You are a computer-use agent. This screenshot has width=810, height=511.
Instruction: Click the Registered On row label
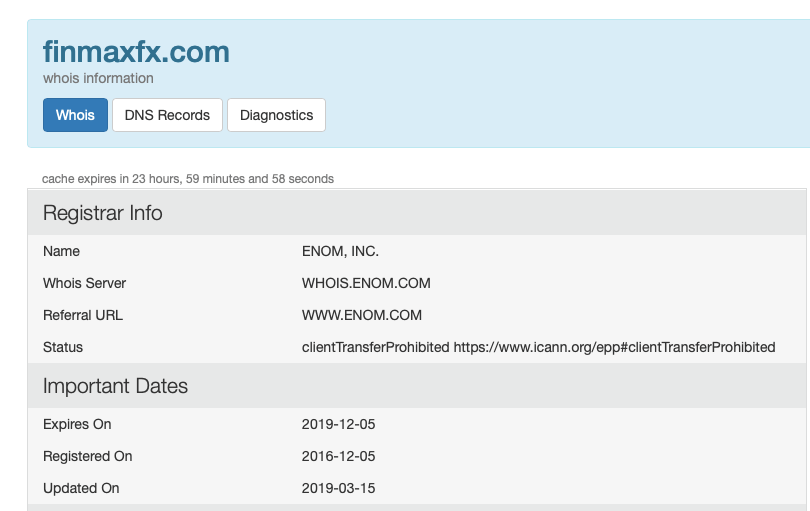(x=88, y=456)
